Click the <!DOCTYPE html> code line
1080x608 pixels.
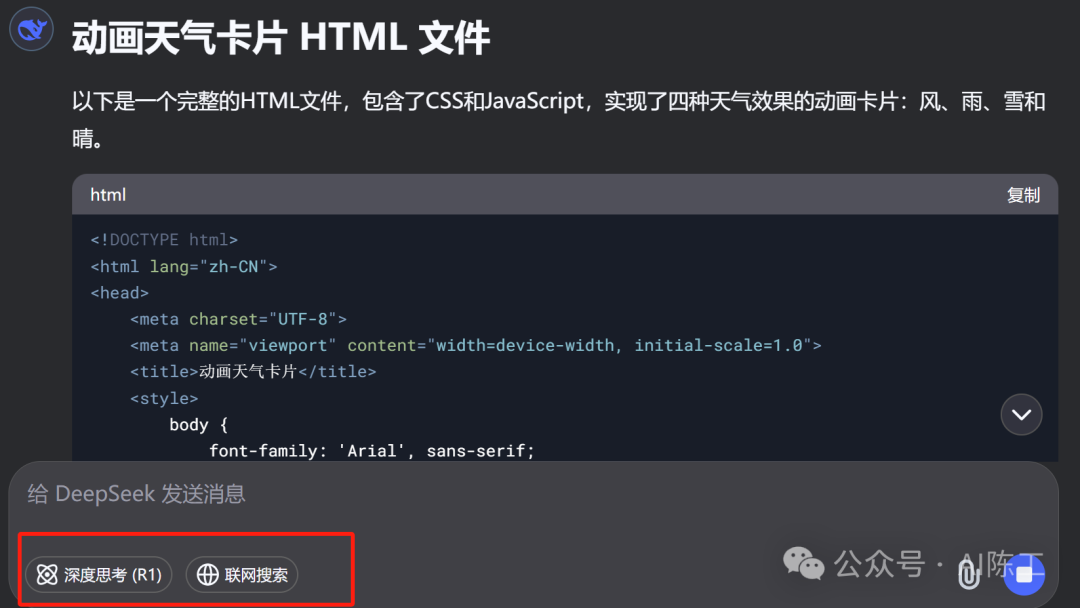pos(164,240)
